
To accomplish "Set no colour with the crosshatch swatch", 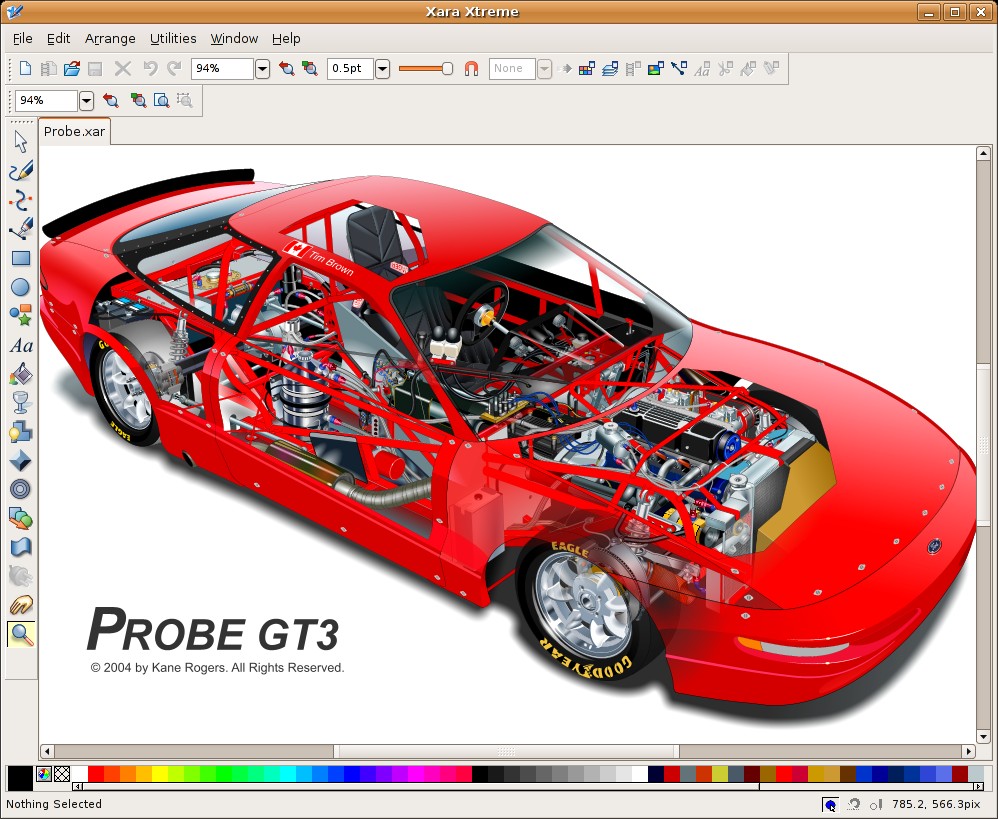I will [x=62, y=774].
